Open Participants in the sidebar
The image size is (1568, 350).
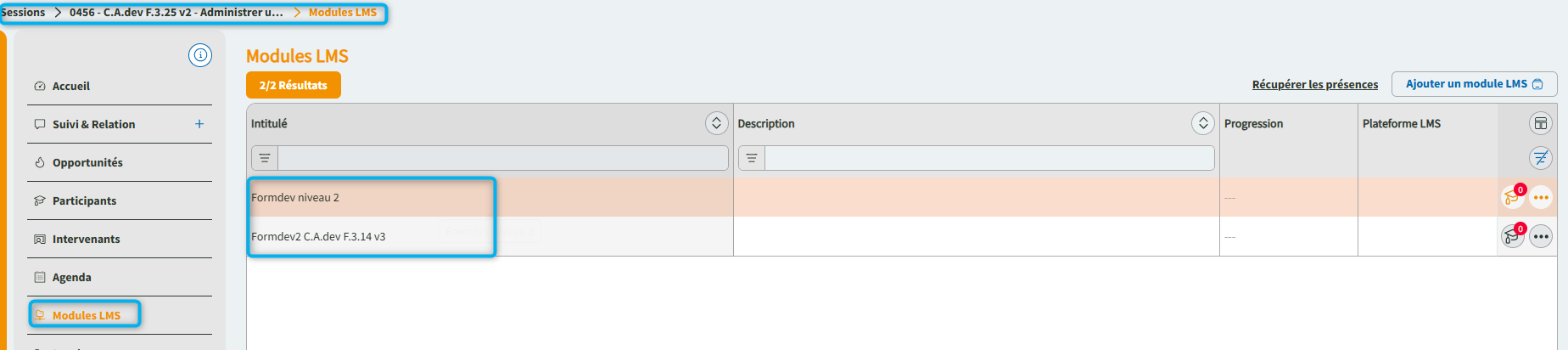click(84, 201)
